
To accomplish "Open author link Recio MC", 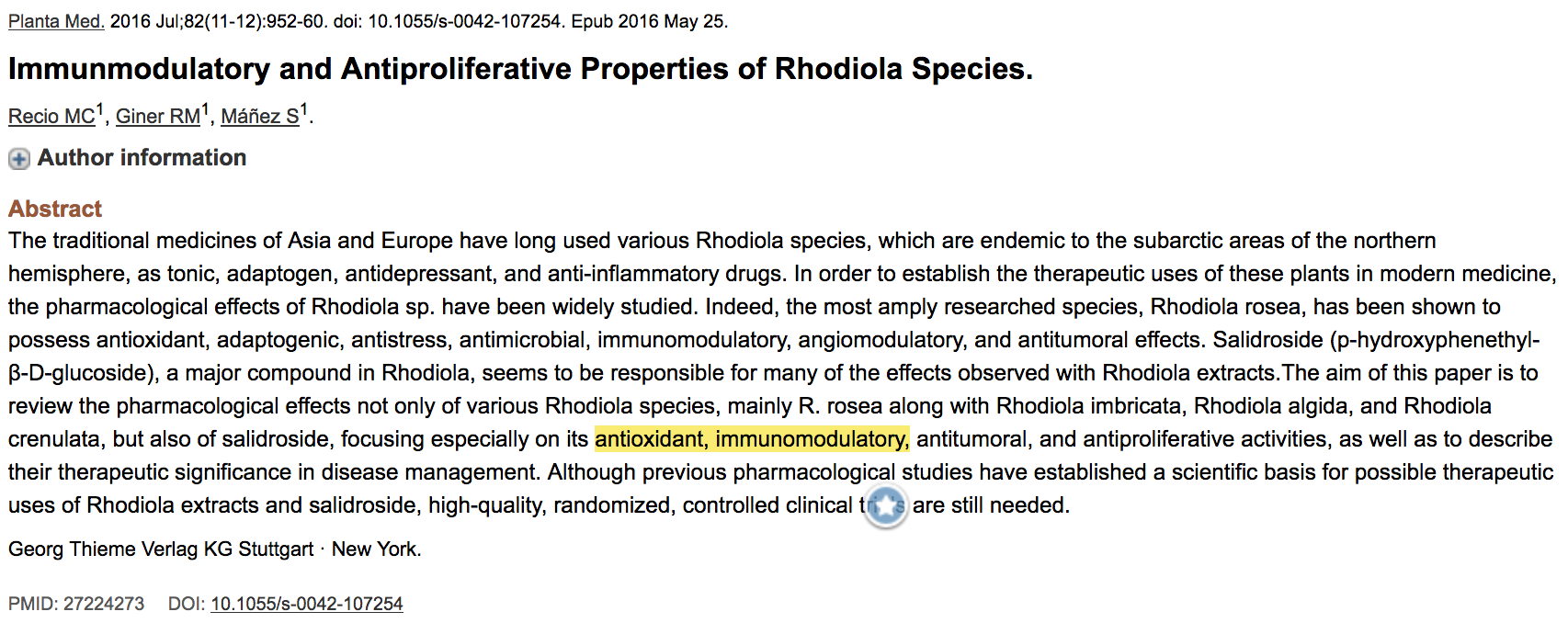I will tap(51, 117).
